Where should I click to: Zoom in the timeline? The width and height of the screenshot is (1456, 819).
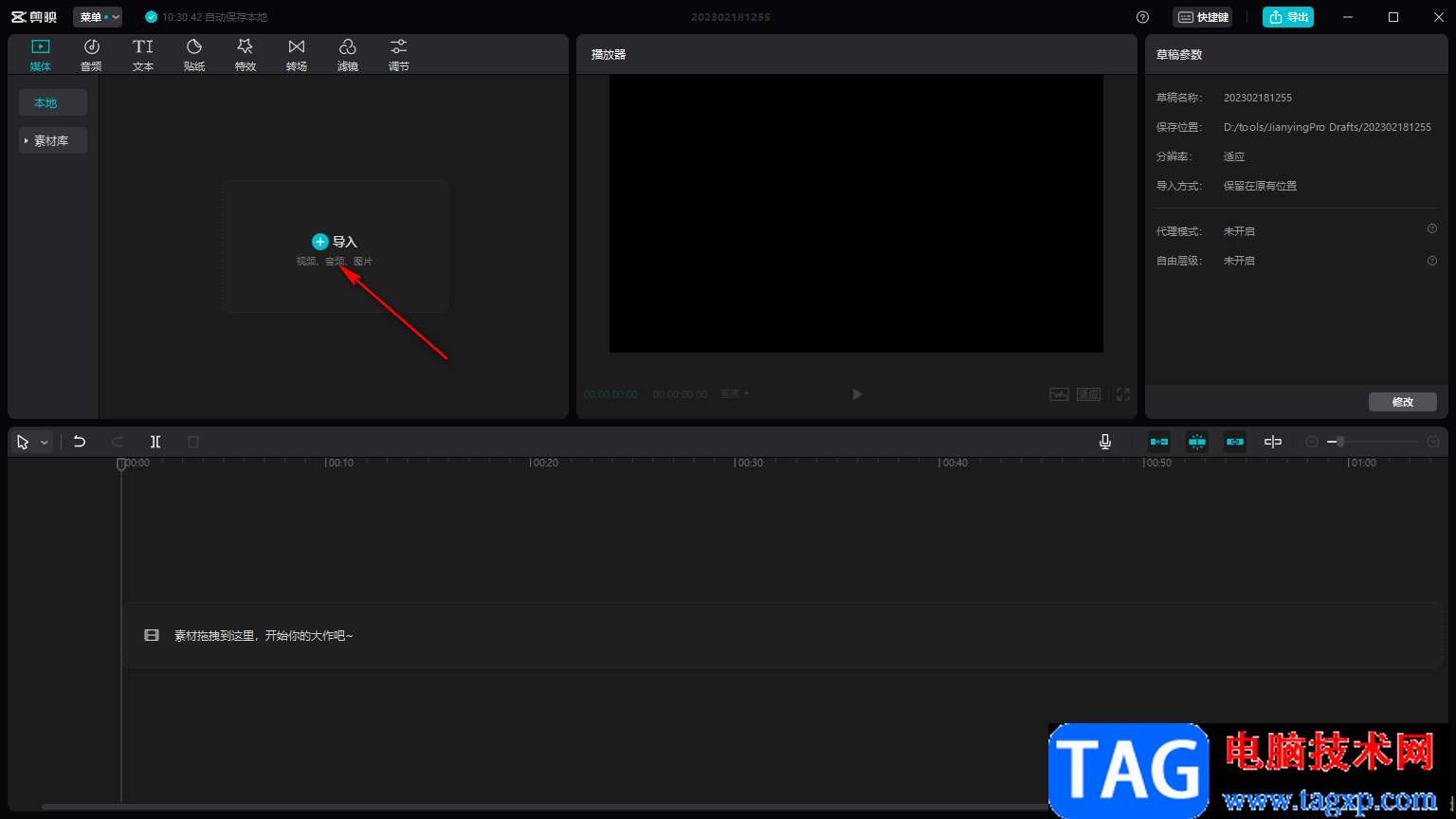click(x=1433, y=442)
